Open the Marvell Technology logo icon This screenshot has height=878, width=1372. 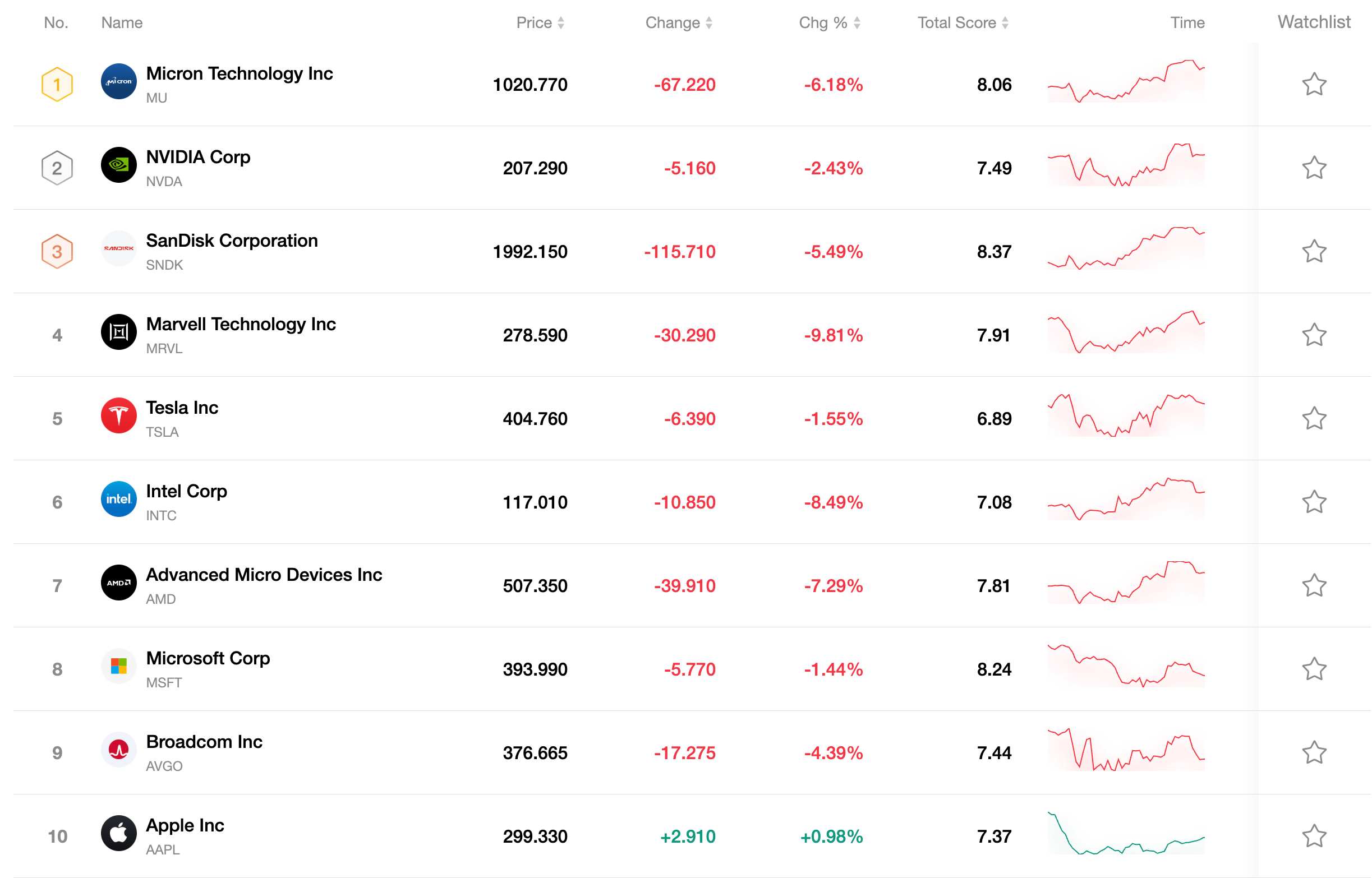click(x=118, y=332)
